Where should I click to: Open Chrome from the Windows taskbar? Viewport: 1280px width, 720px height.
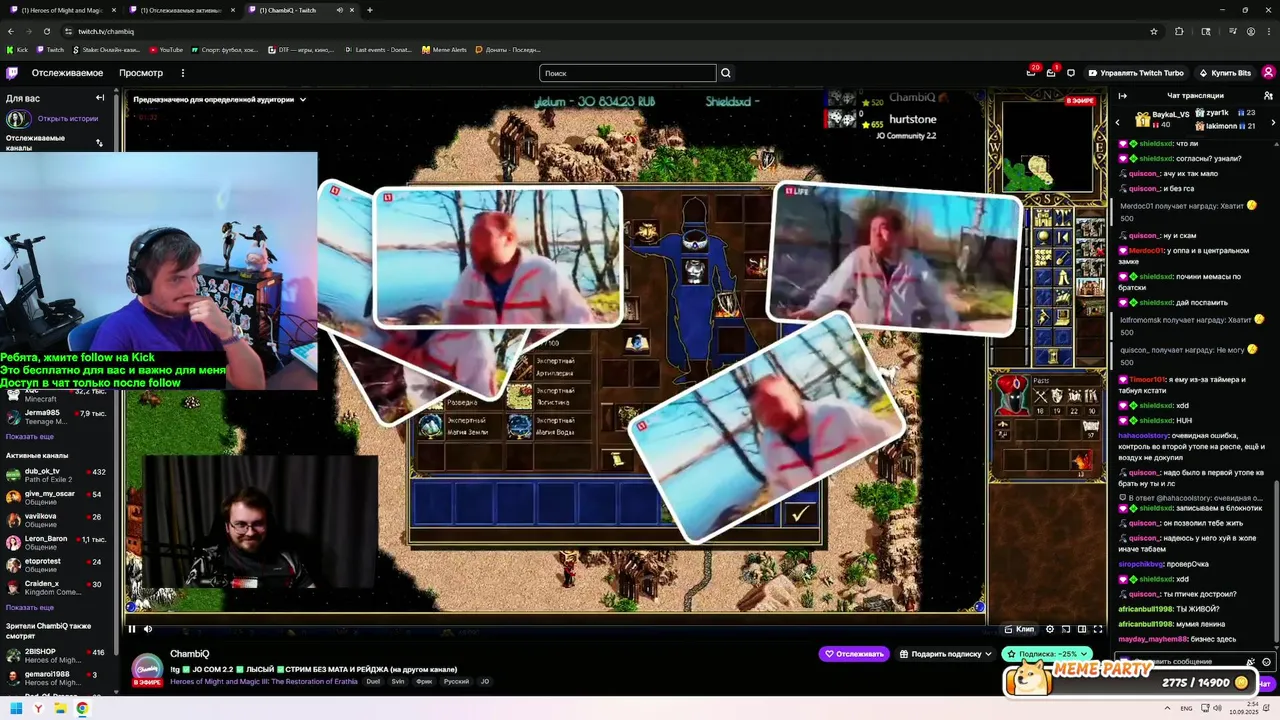pos(82,708)
